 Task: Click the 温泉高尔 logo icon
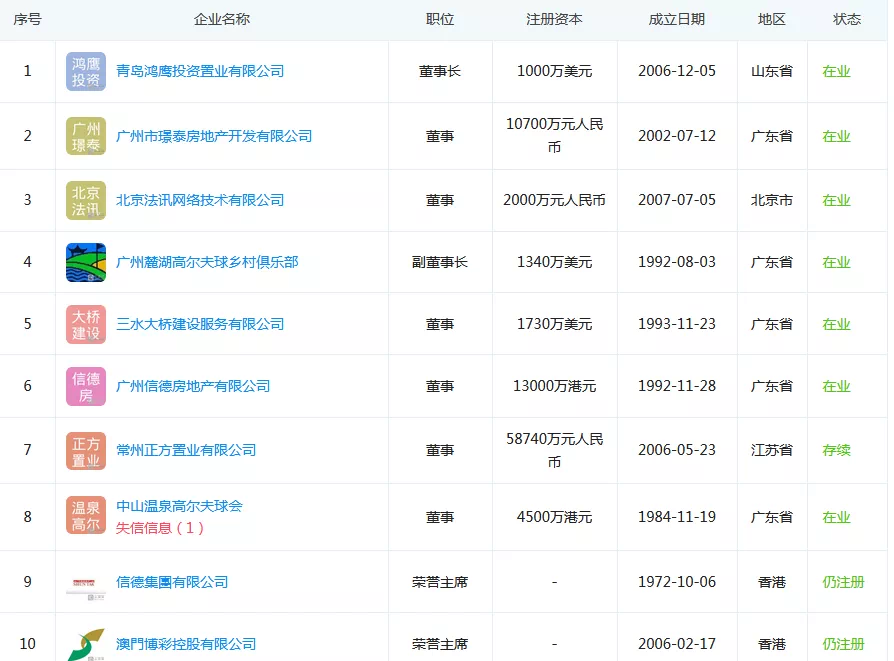coord(86,516)
